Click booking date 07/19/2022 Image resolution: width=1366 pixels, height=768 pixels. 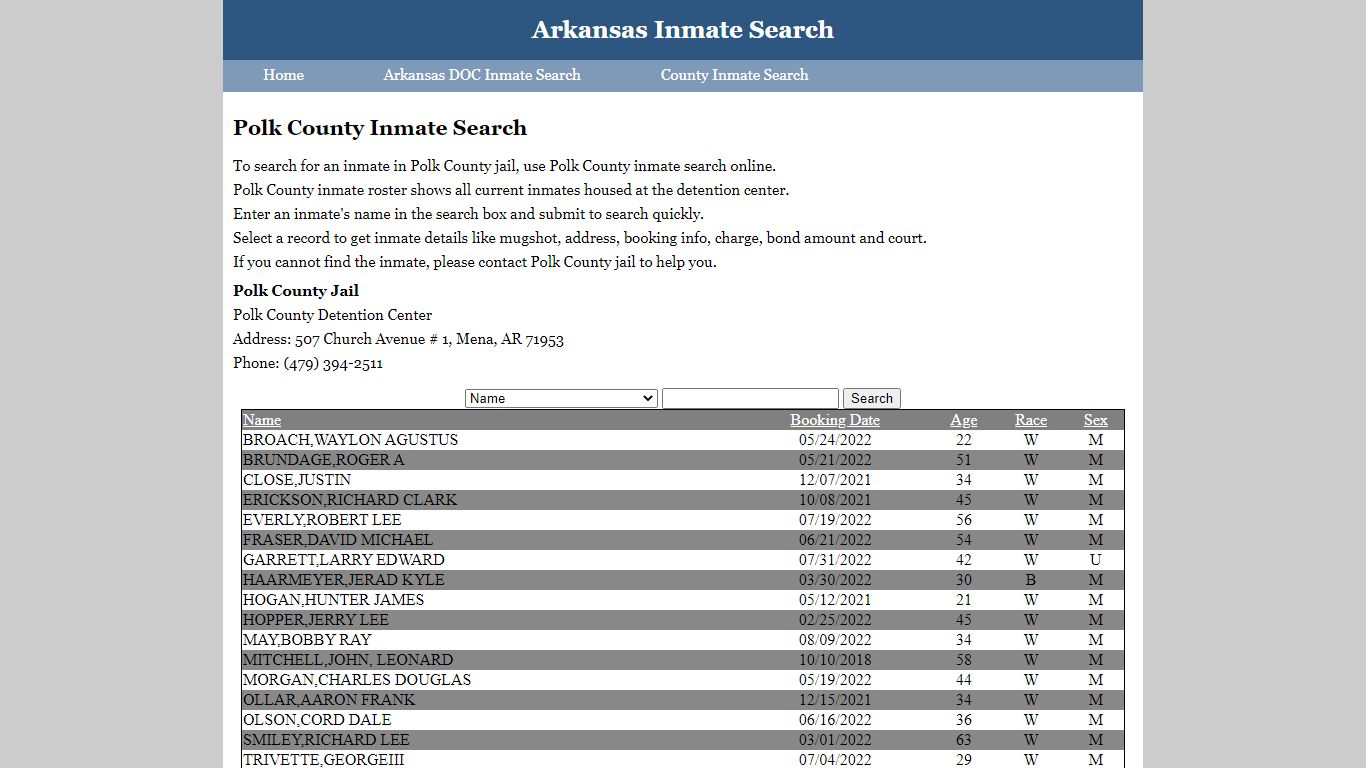[835, 520]
